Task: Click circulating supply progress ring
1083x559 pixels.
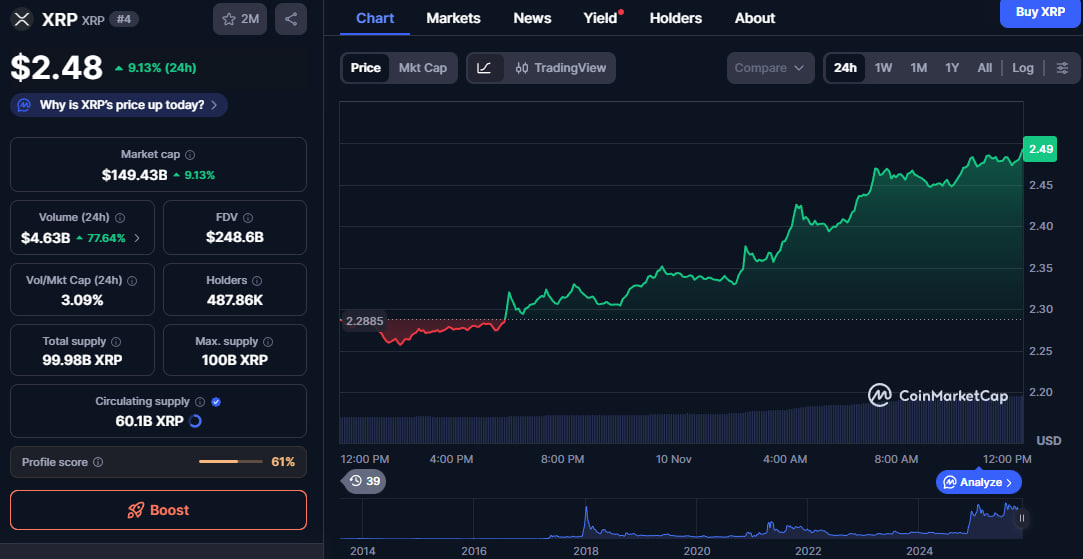Action: tap(195, 421)
